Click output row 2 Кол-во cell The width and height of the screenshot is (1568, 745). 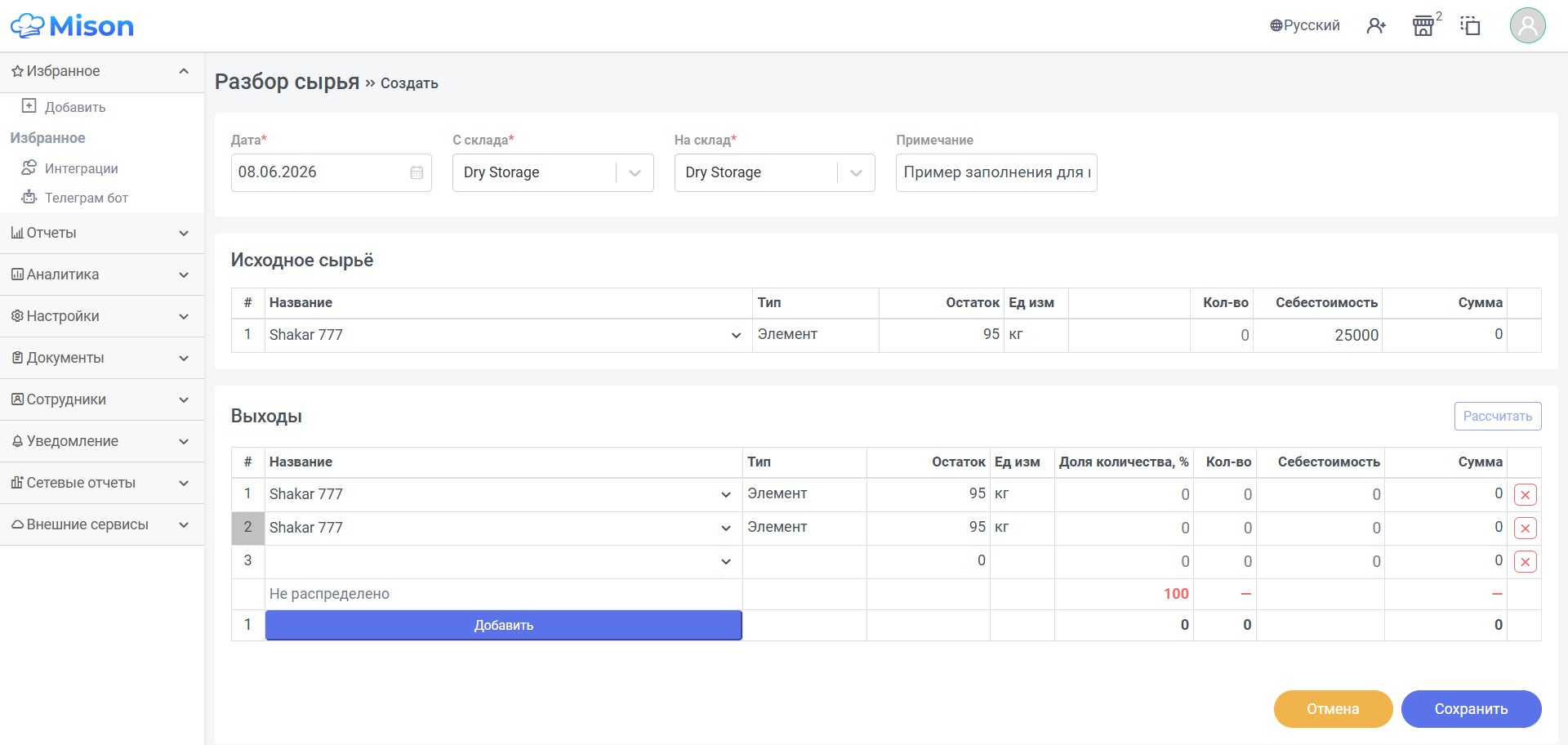(1224, 528)
